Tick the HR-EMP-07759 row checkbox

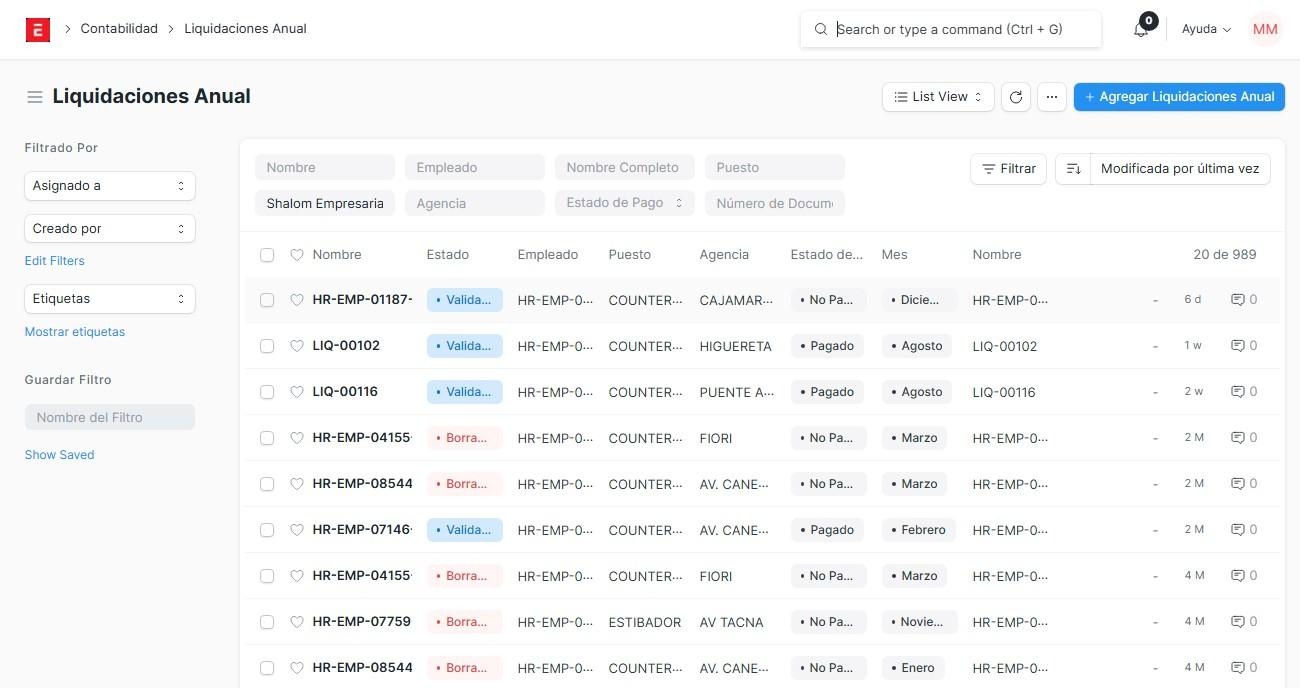coord(267,622)
